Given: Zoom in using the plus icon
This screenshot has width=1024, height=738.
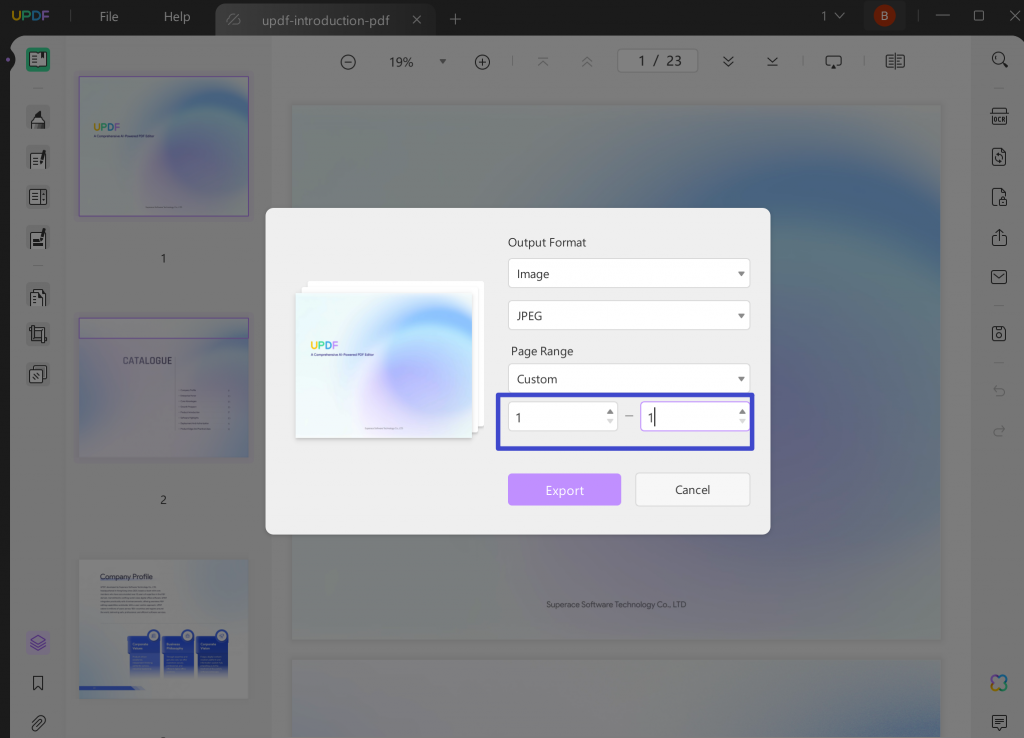Looking at the screenshot, I should click(x=482, y=61).
